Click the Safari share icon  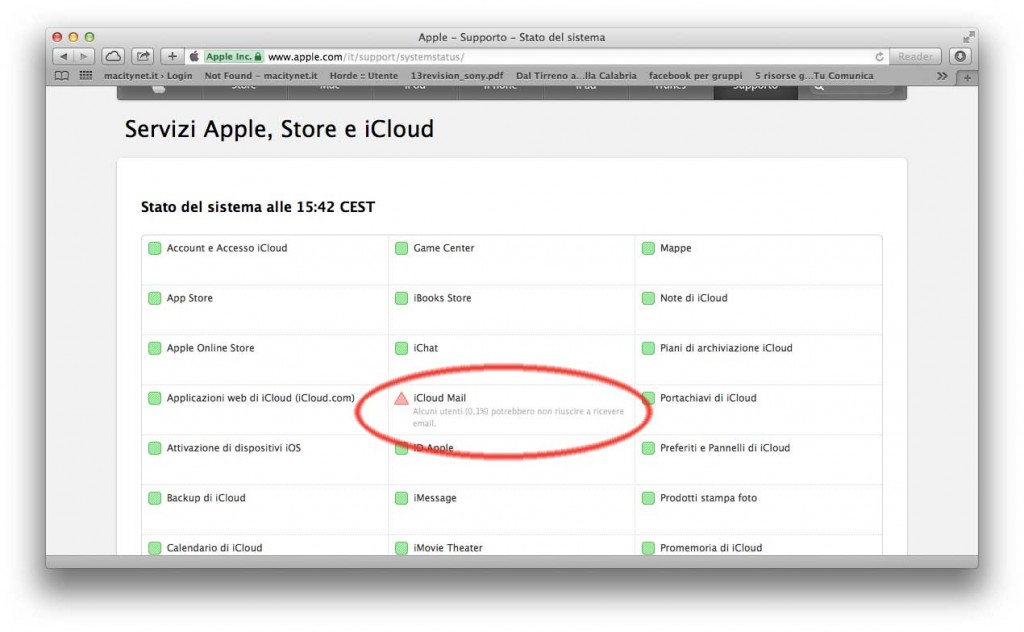point(141,56)
